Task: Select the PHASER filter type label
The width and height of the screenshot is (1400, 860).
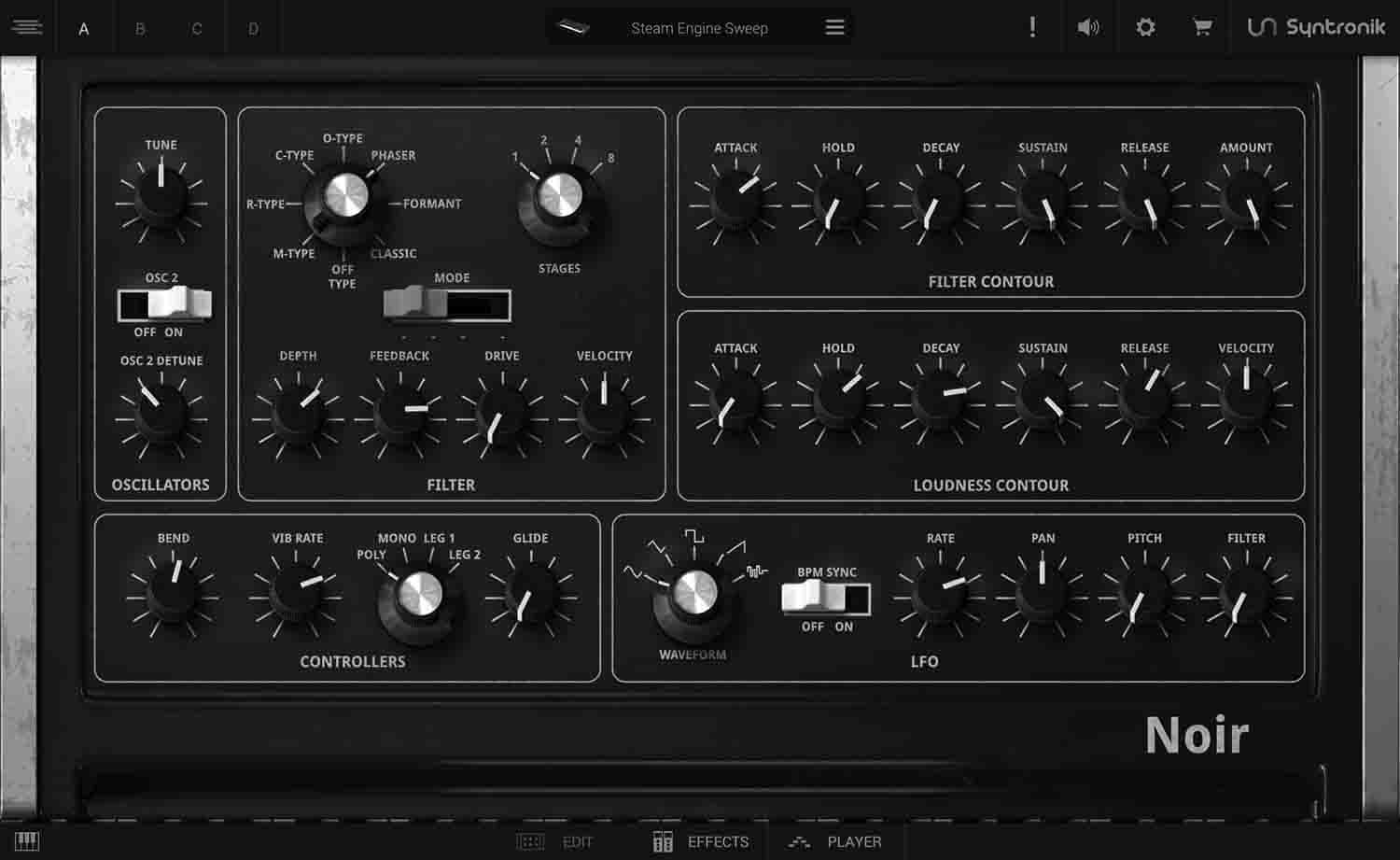Action: tap(393, 156)
